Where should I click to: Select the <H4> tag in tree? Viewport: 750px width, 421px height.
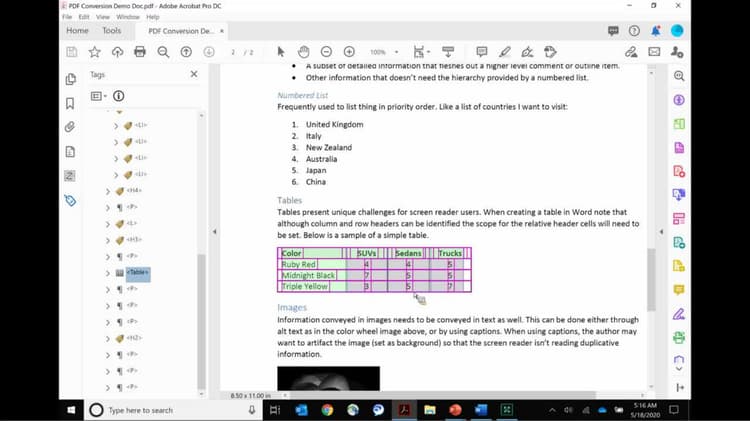click(x=134, y=190)
